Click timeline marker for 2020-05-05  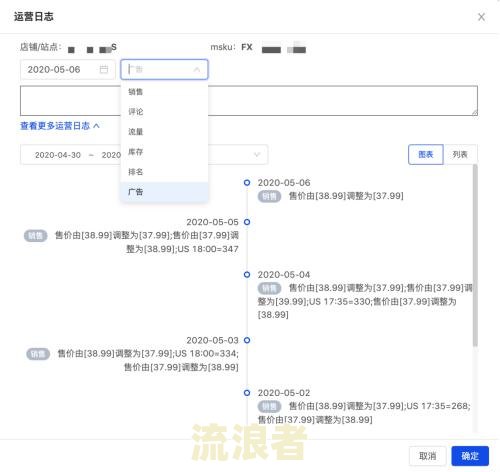(247, 222)
